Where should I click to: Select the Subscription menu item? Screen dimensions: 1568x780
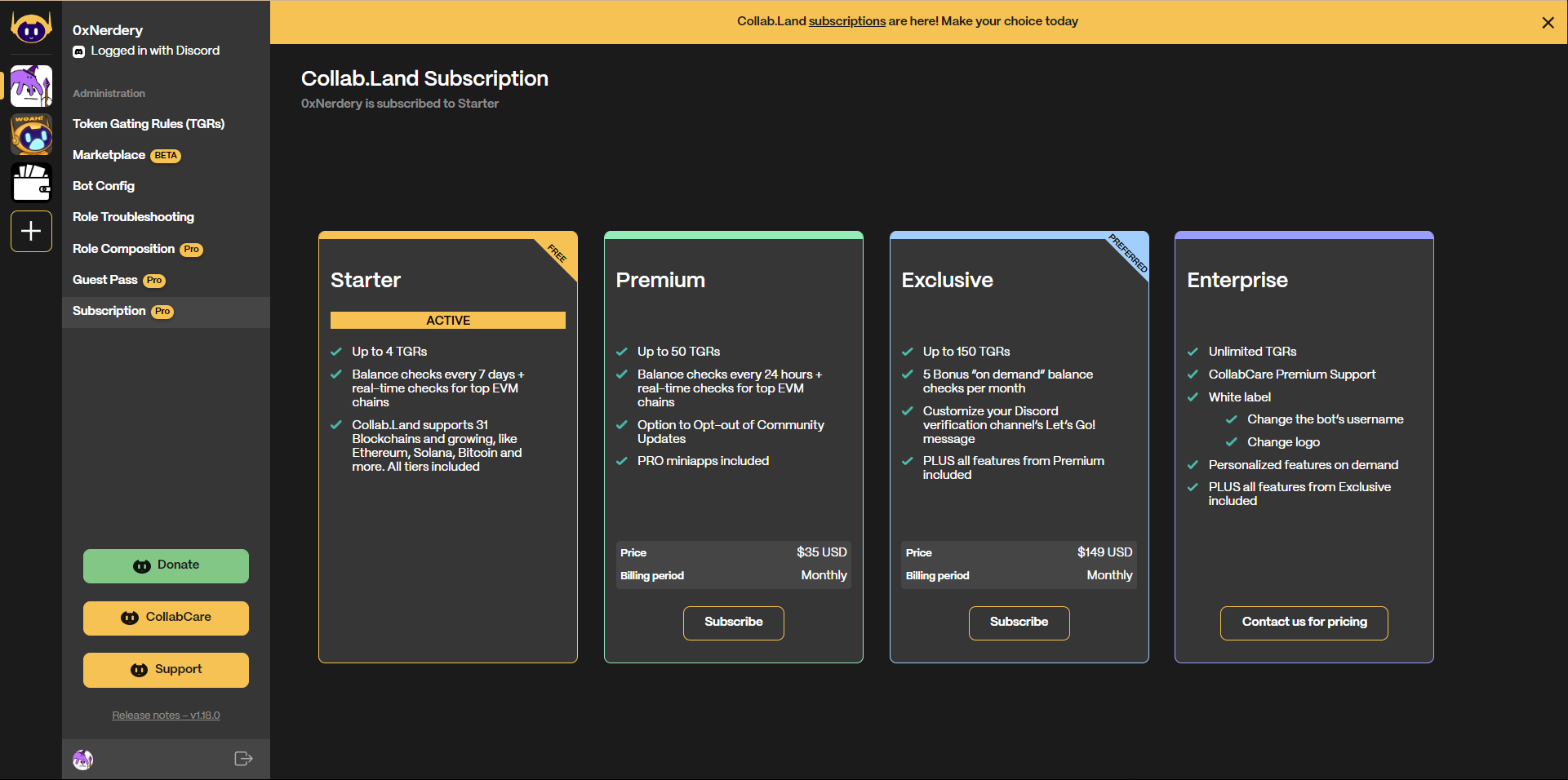coord(166,312)
